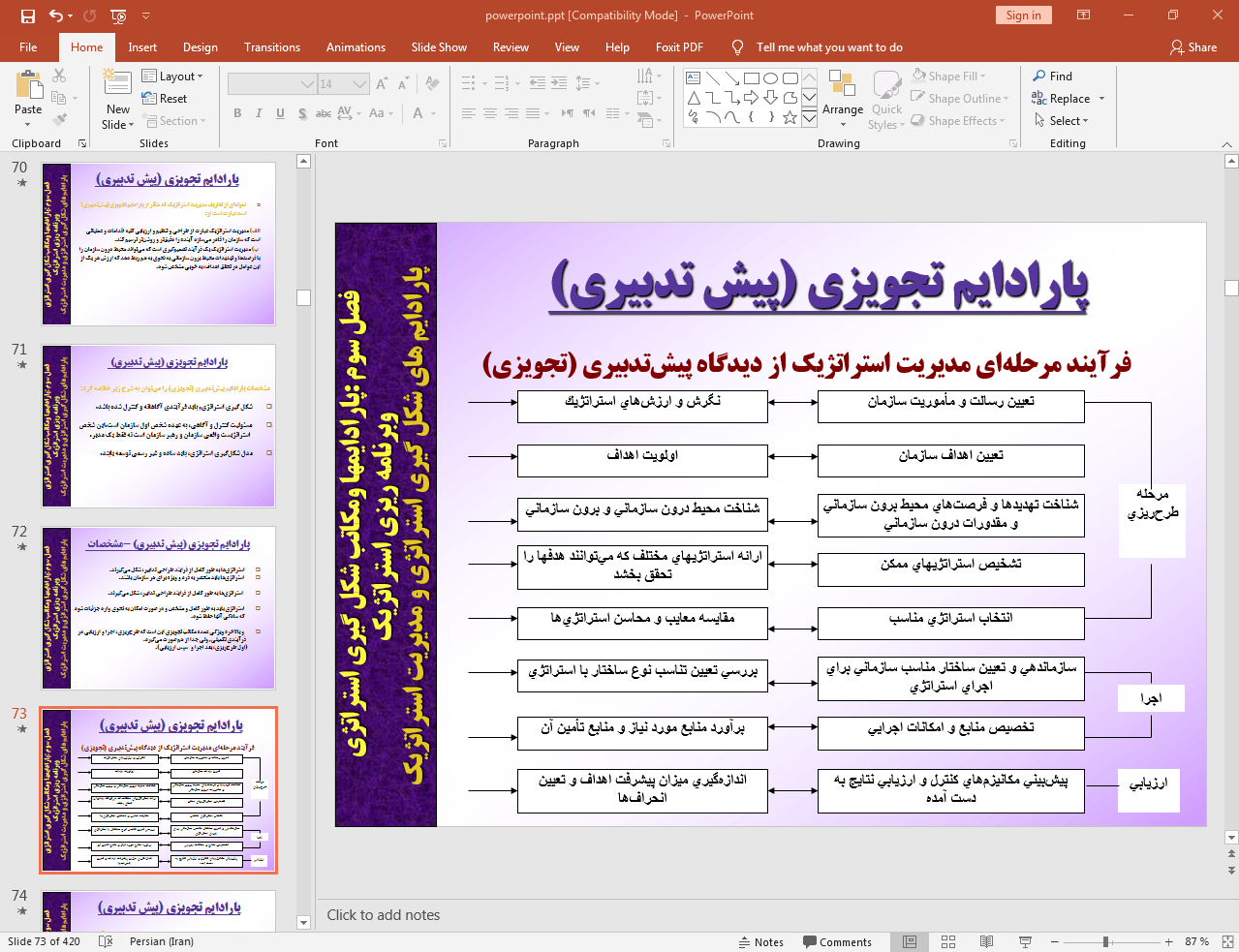Click Numbering list icon
Image resolution: width=1239 pixels, height=952 pixels.
point(502,83)
